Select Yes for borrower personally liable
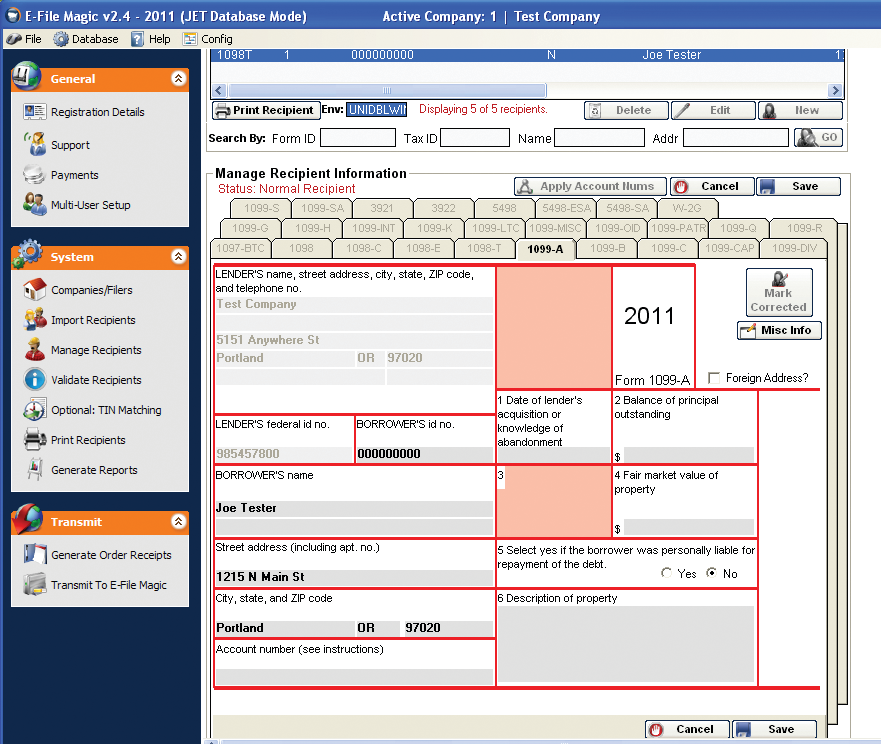Viewport: 881px width, 744px height. pos(667,574)
